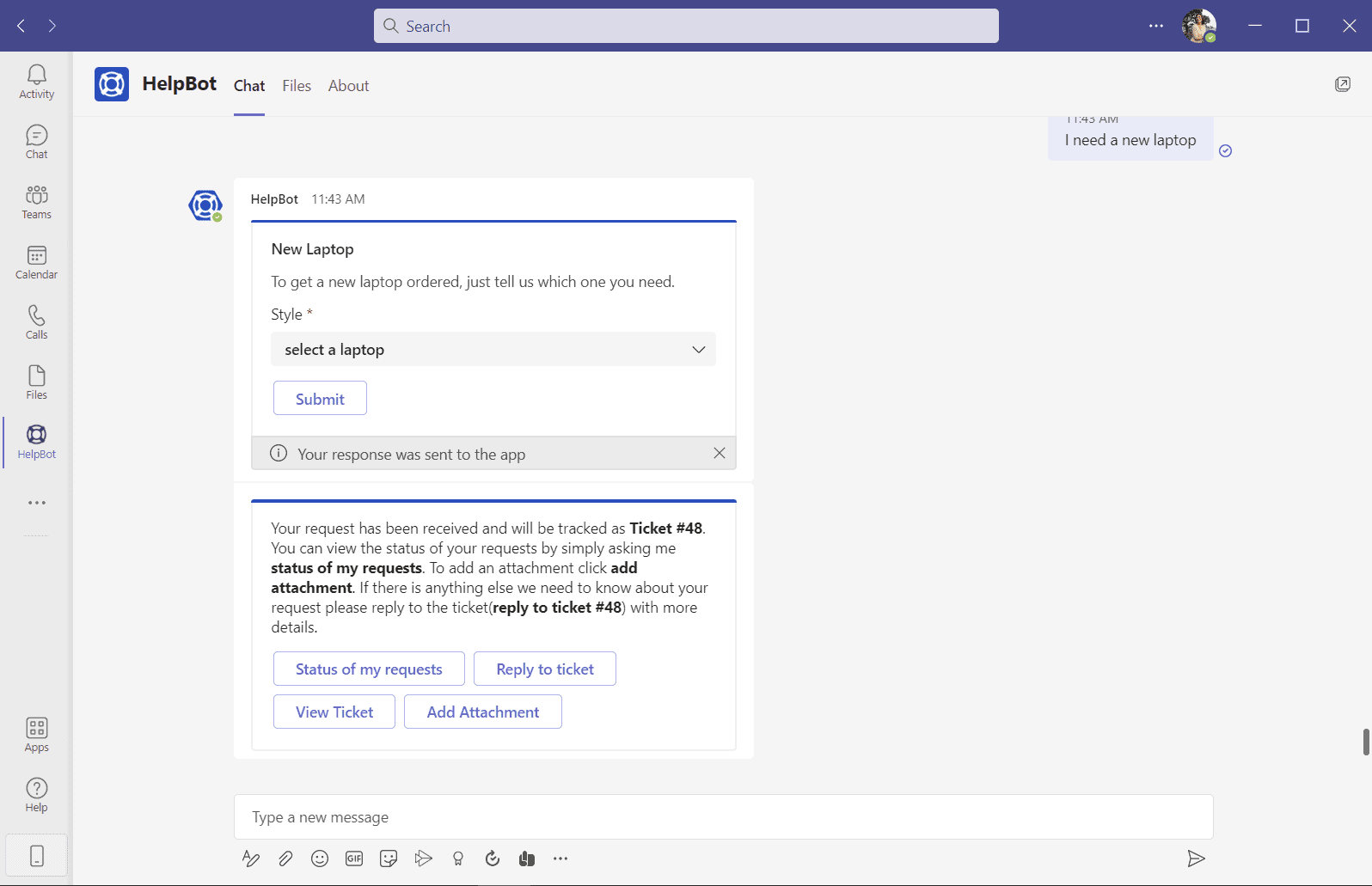Open the Praise badge icon

coord(458,859)
